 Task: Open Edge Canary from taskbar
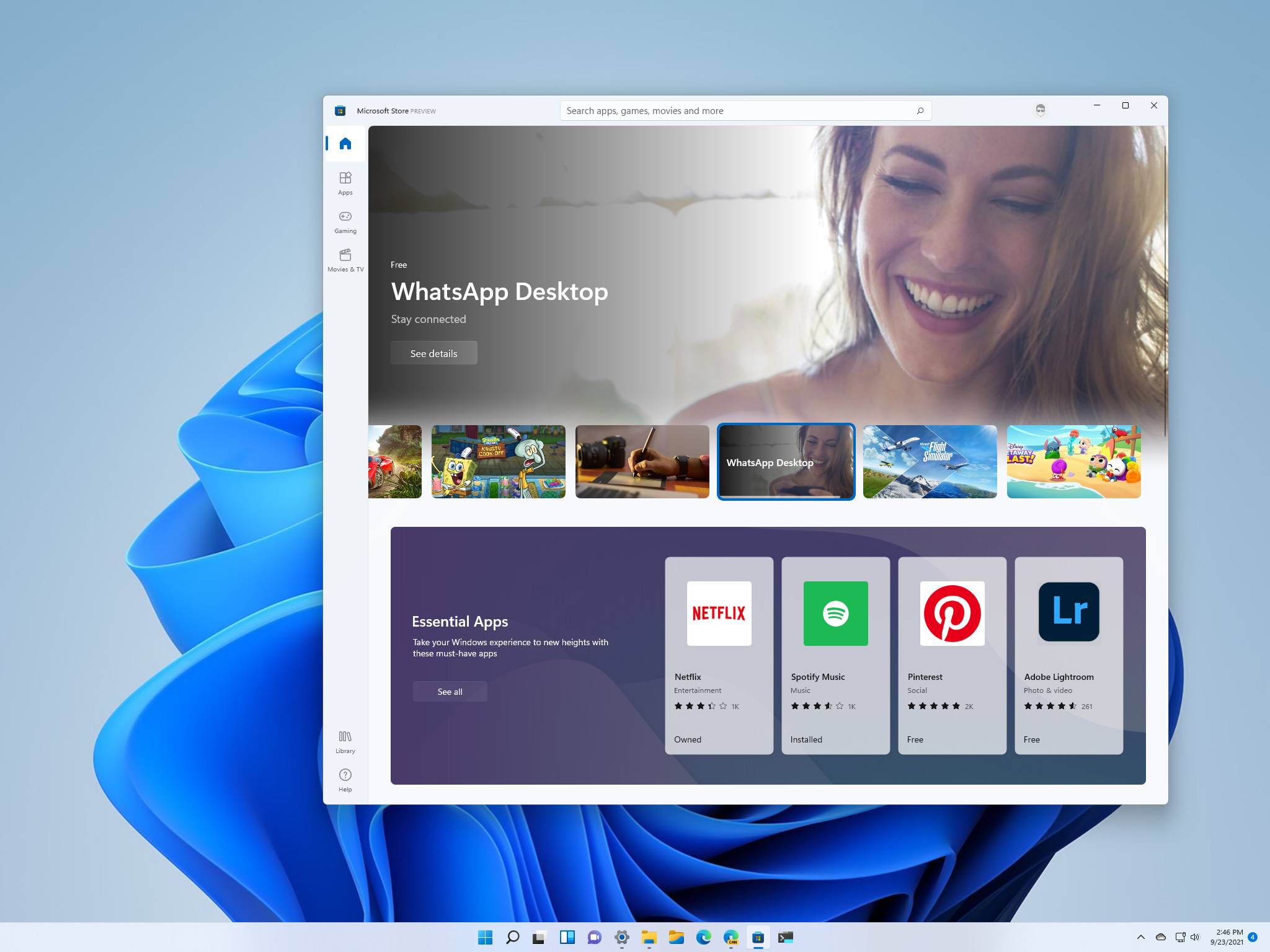click(x=730, y=937)
